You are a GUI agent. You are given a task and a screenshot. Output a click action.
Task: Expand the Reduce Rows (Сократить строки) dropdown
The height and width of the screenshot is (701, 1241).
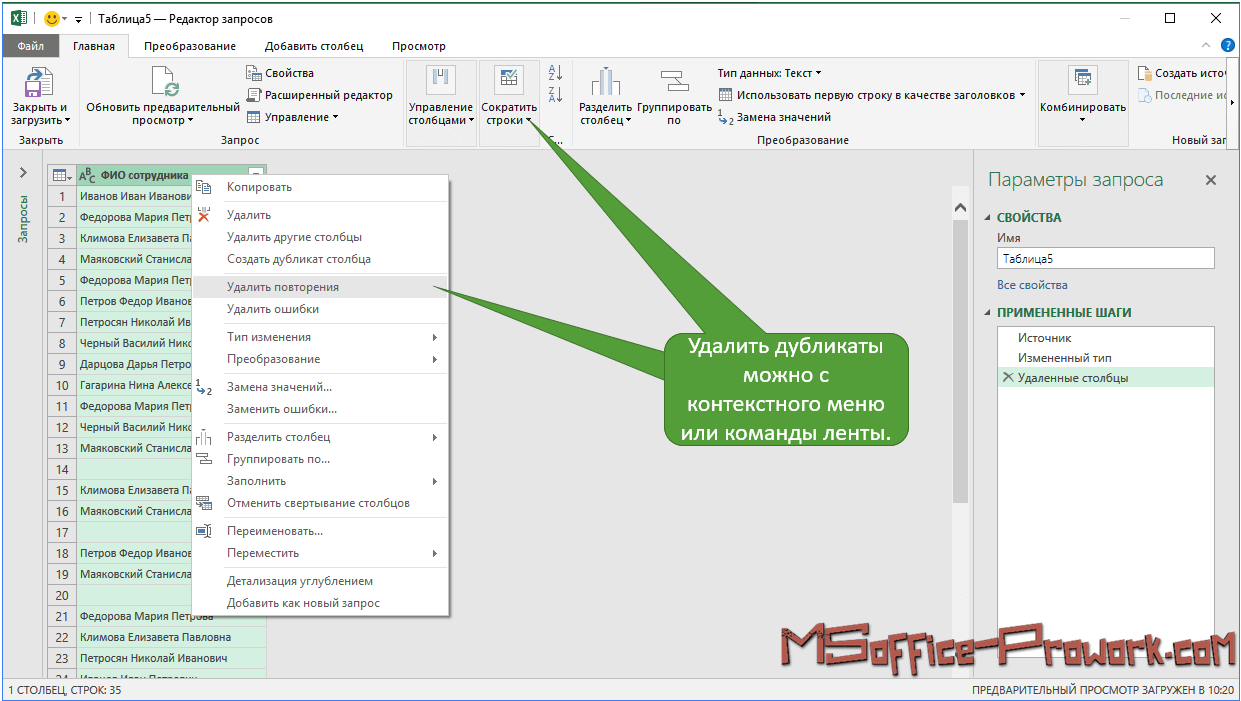[509, 113]
